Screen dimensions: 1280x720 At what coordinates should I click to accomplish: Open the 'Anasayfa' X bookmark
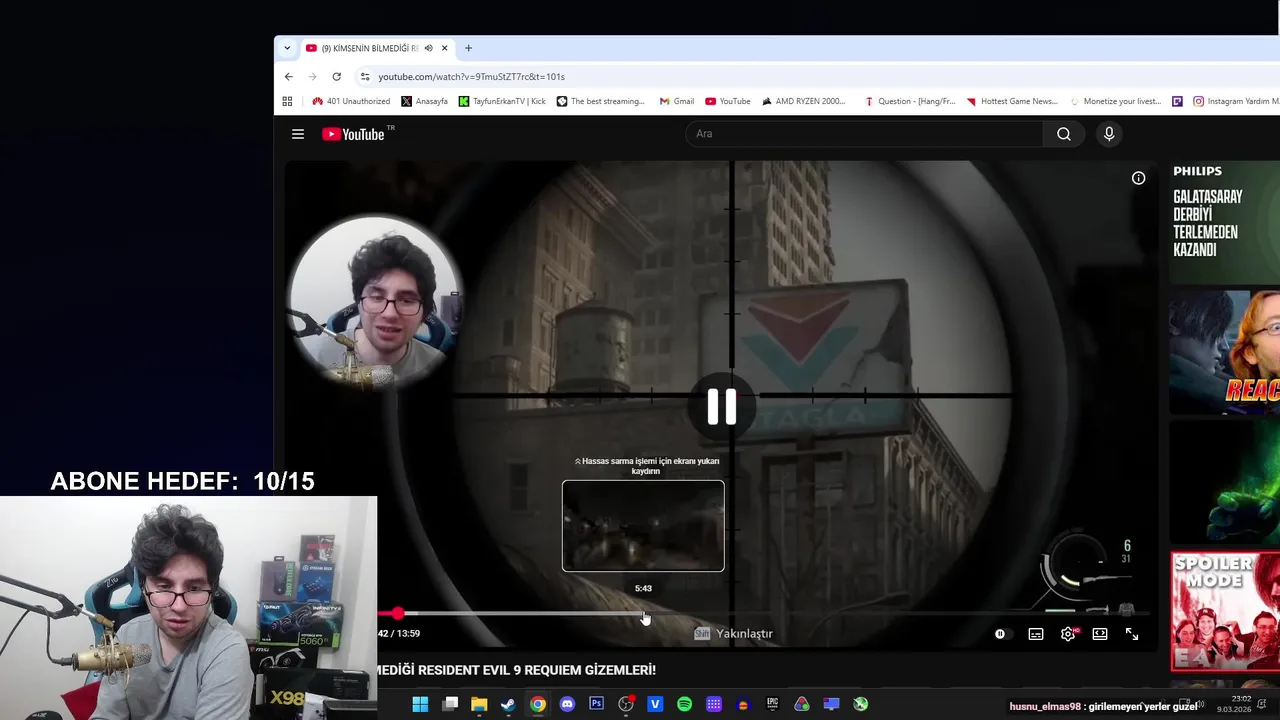pos(425,101)
